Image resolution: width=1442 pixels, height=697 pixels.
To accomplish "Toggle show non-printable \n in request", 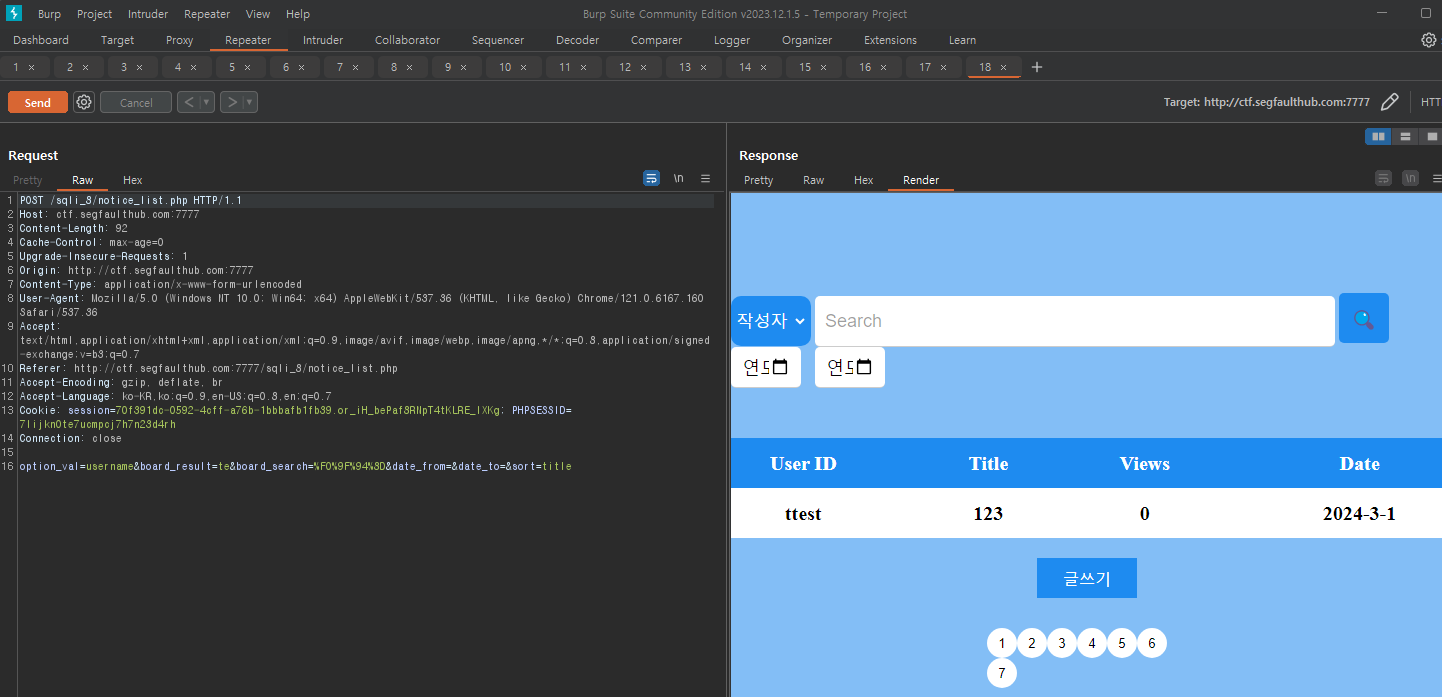I will [678, 178].
